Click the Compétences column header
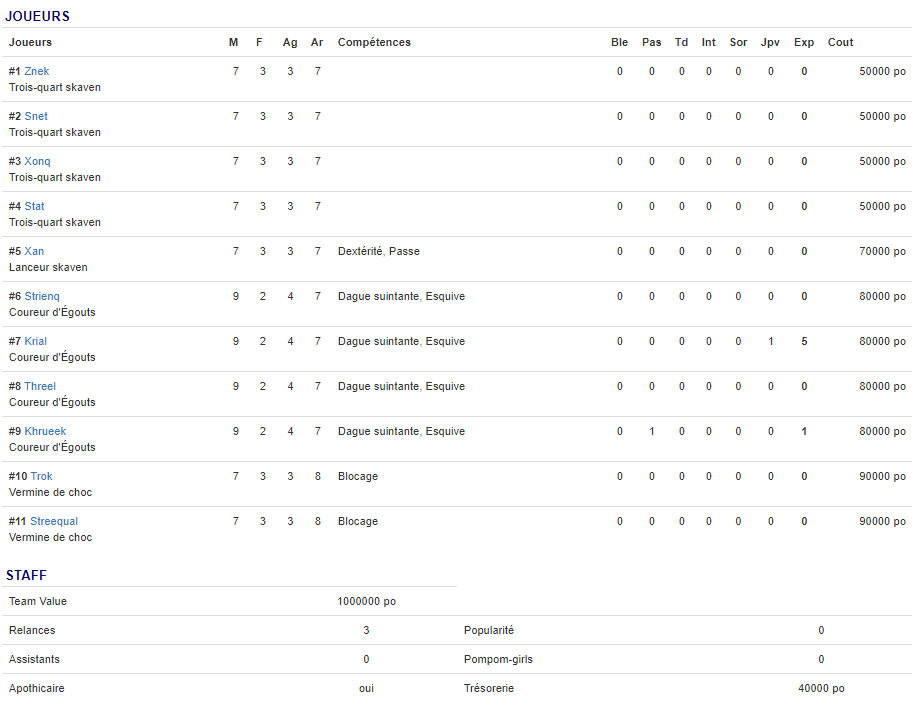Viewport: 919px width, 706px height. pos(374,42)
